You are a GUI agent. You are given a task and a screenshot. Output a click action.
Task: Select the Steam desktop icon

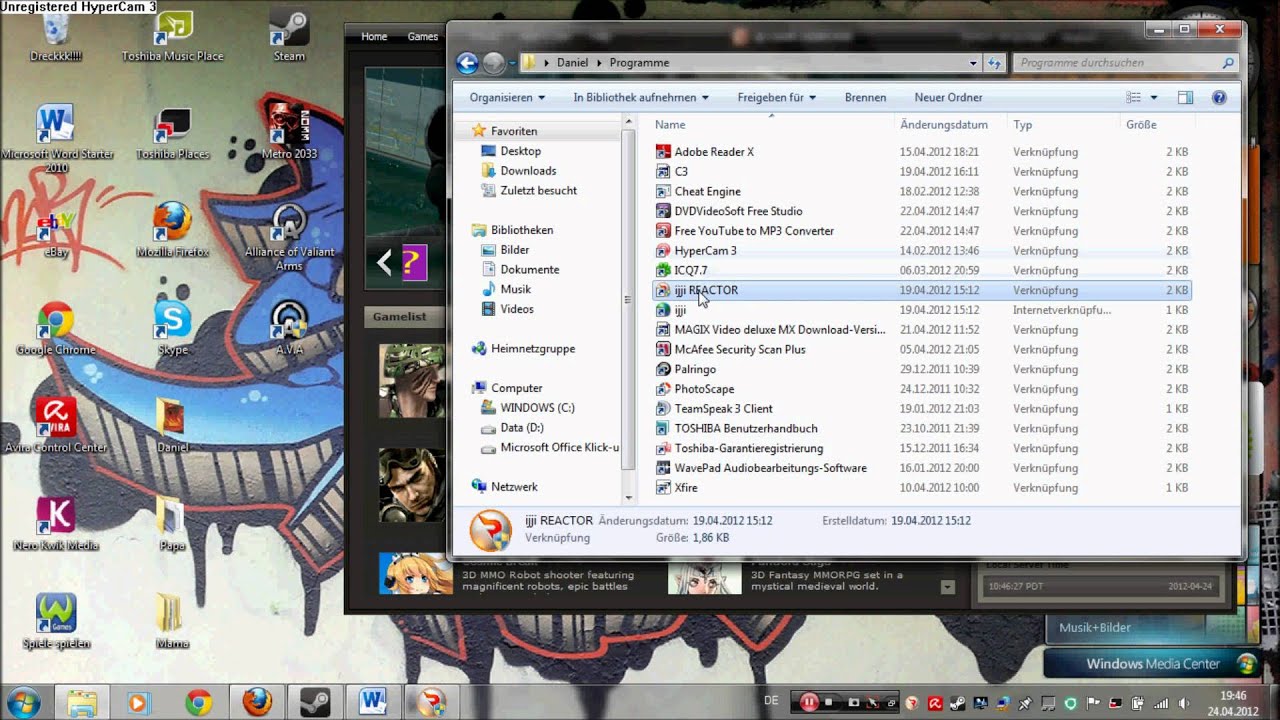pyautogui.click(x=289, y=35)
